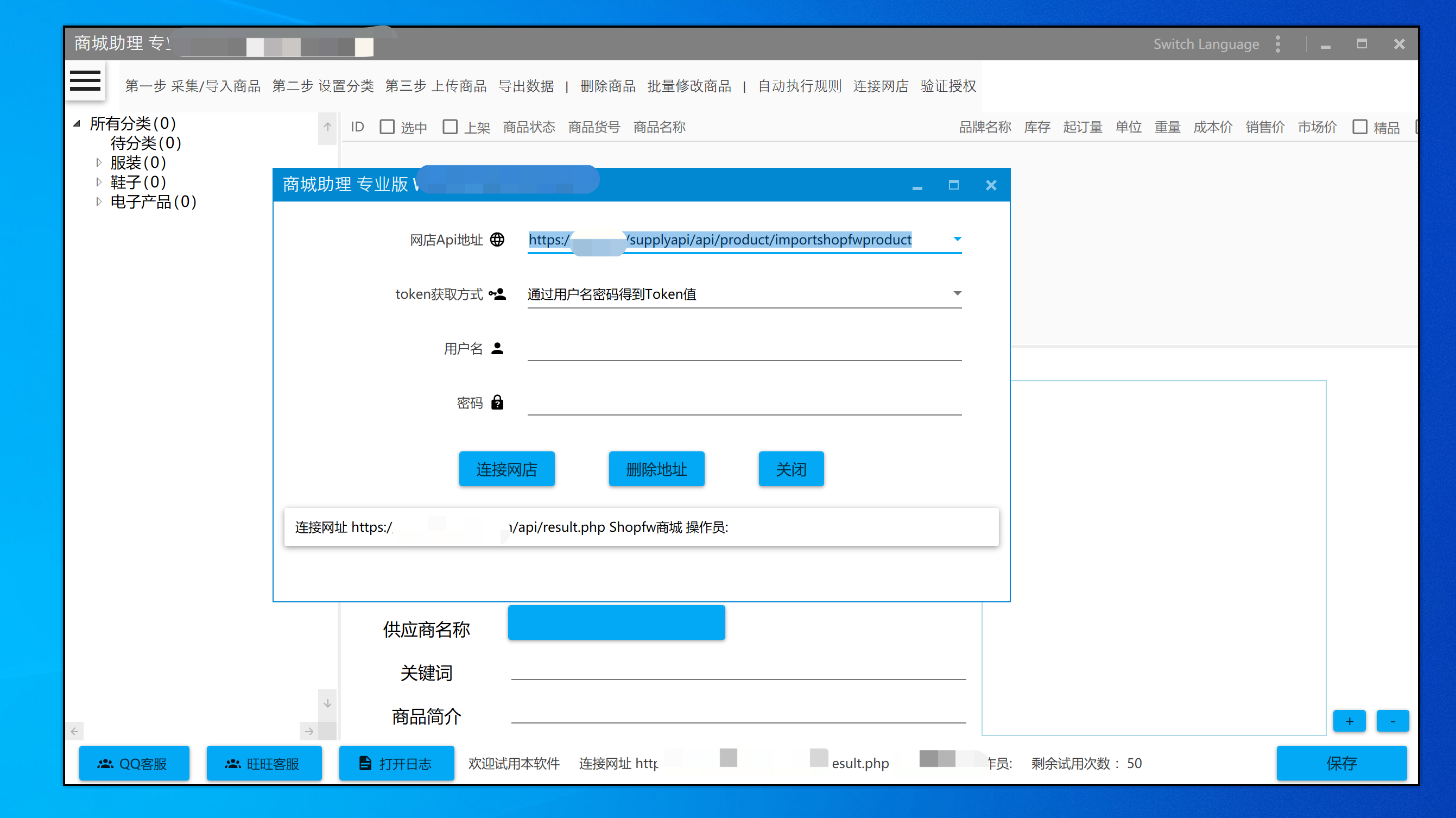Click the three-dot more options icon
Image resolution: width=1456 pixels, height=818 pixels.
(1278, 44)
